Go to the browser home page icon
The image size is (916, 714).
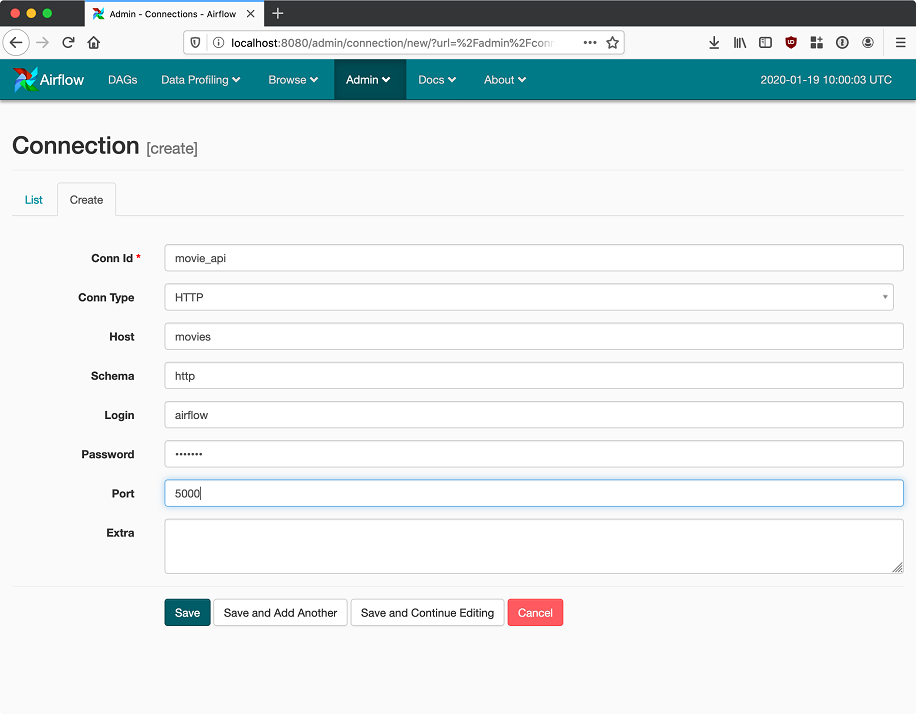(x=94, y=43)
